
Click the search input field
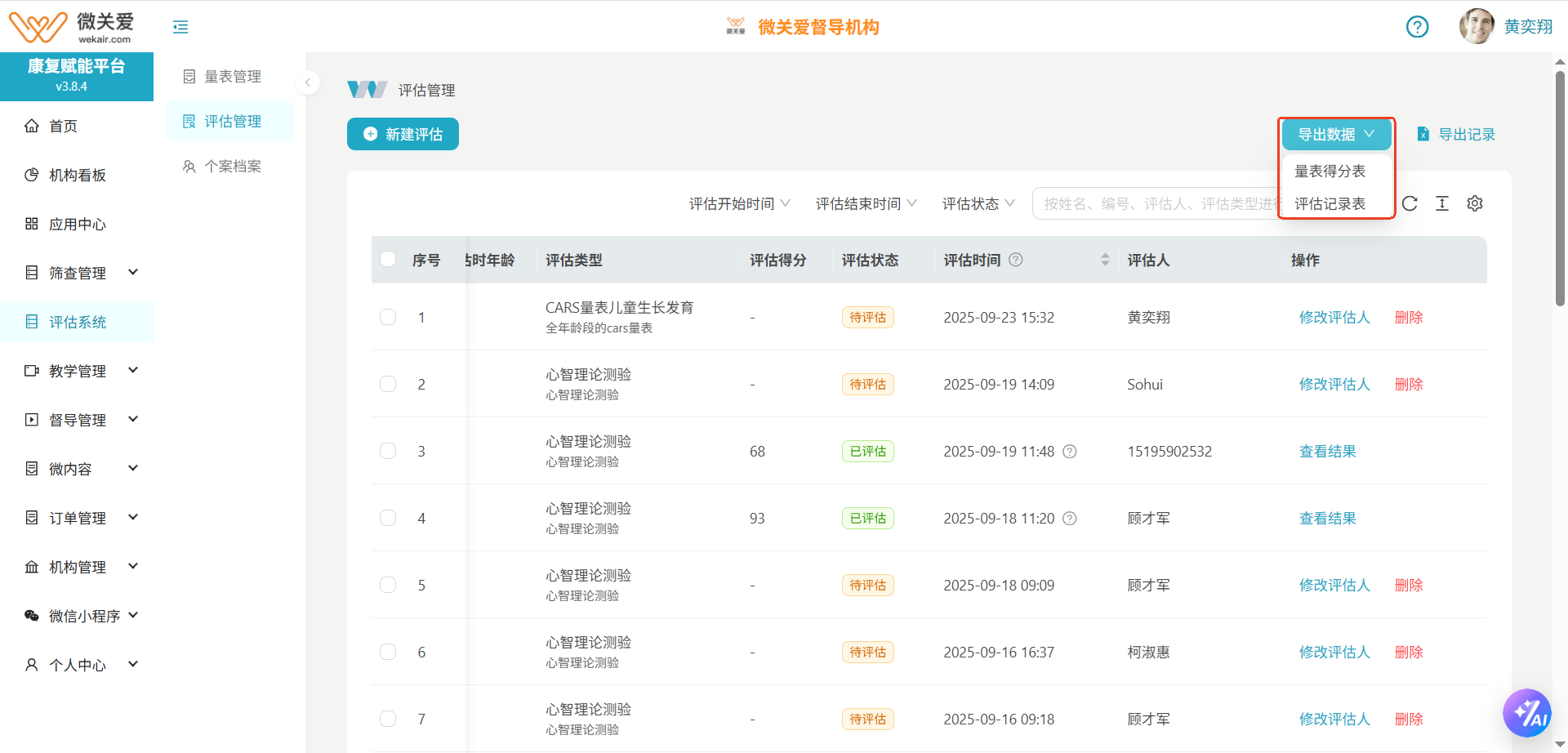pos(1156,203)
